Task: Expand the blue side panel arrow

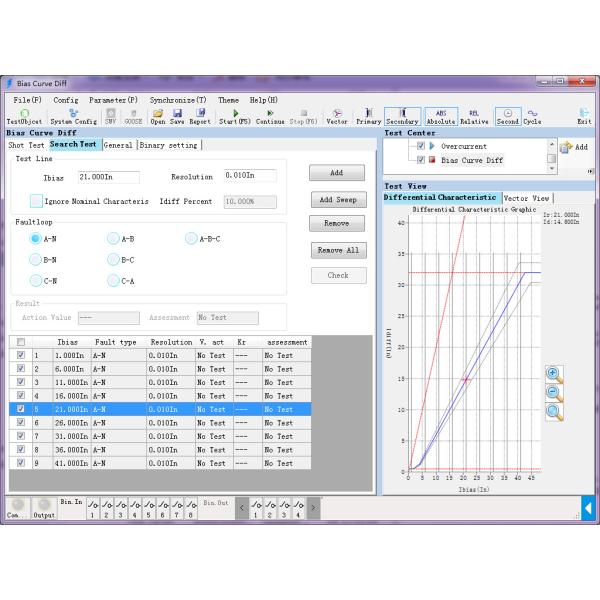Action: coord(588,509)
